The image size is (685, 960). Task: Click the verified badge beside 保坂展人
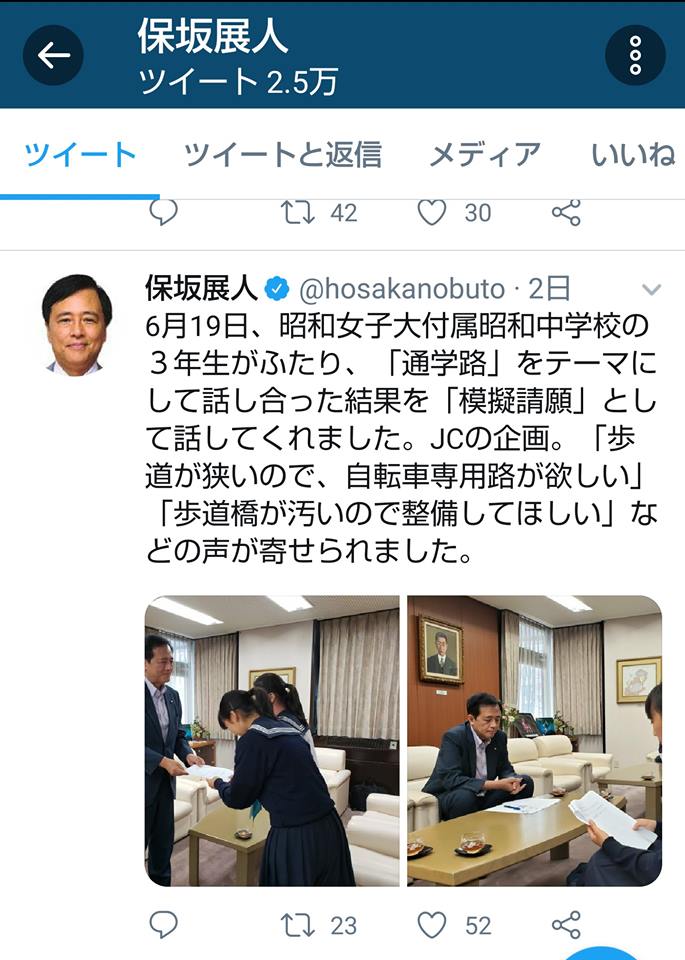277,289
